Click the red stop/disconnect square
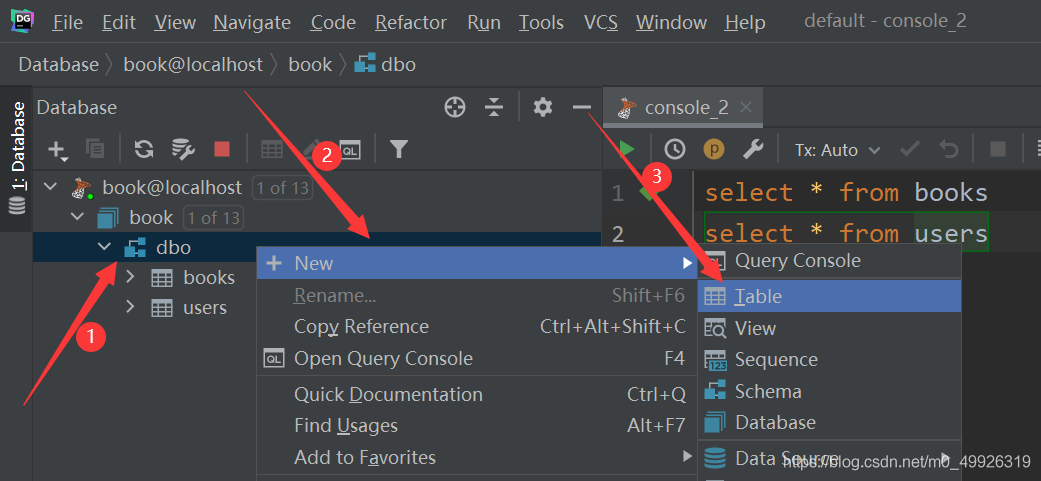This screenshot has width=1041, height=481. click(222, 149)
